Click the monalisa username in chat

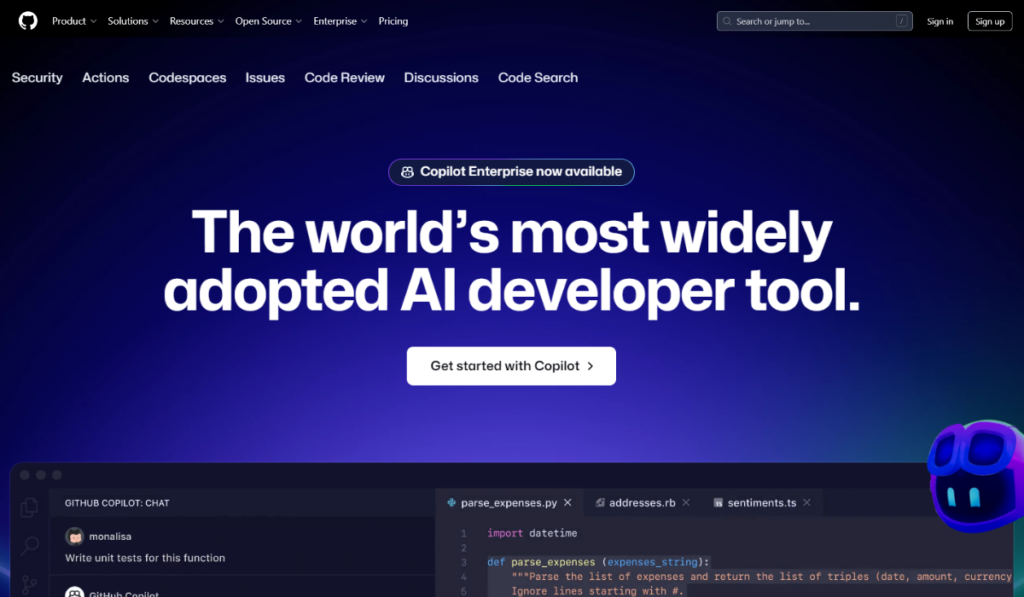(x=110, y=536)
